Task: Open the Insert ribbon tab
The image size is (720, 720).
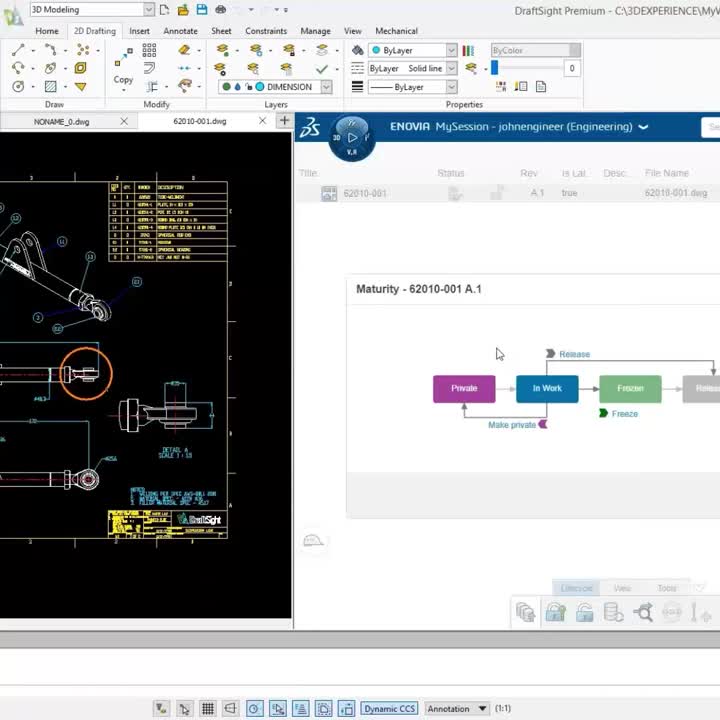Action: click(x=139, y=31)
